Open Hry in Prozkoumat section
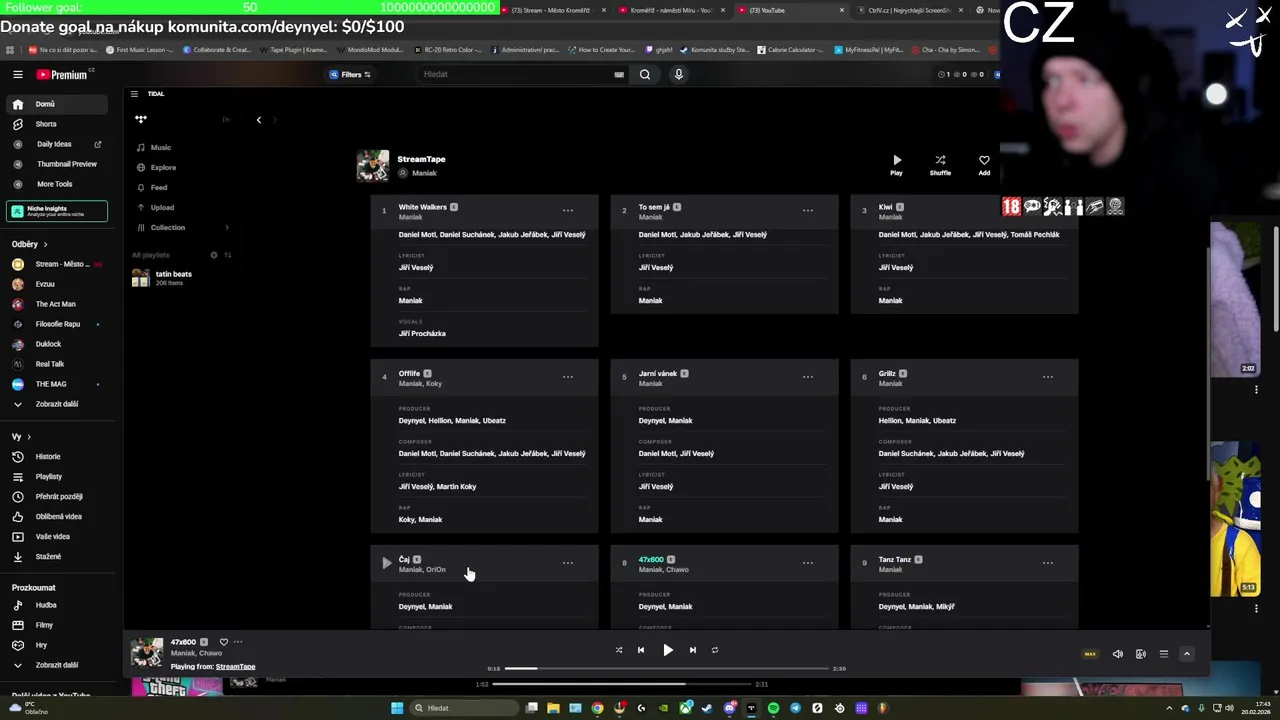Viewport: 1280px width, 720px height. [x=57, y=645]
